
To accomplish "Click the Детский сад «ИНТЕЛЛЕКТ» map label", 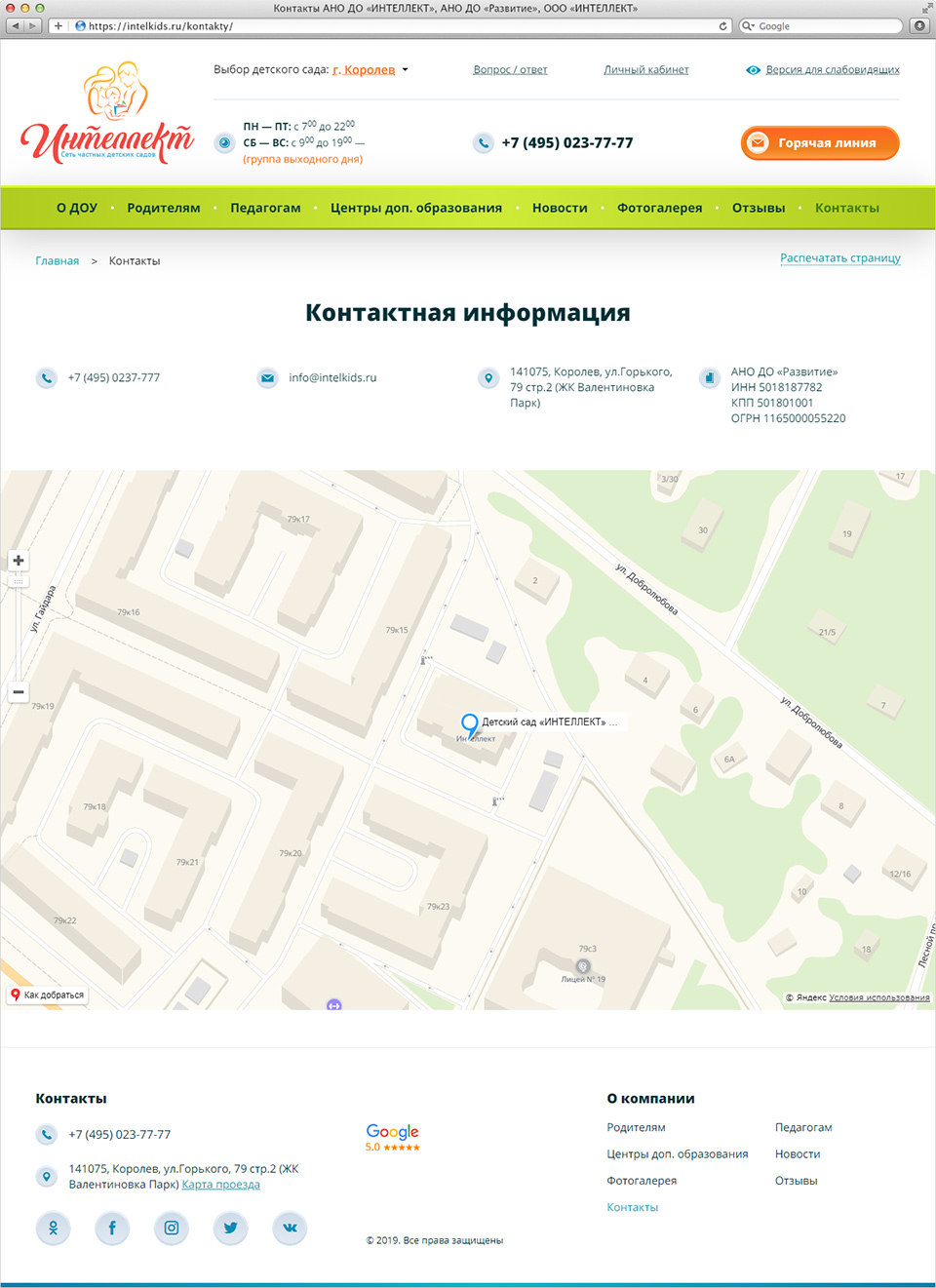I will 549,722.
